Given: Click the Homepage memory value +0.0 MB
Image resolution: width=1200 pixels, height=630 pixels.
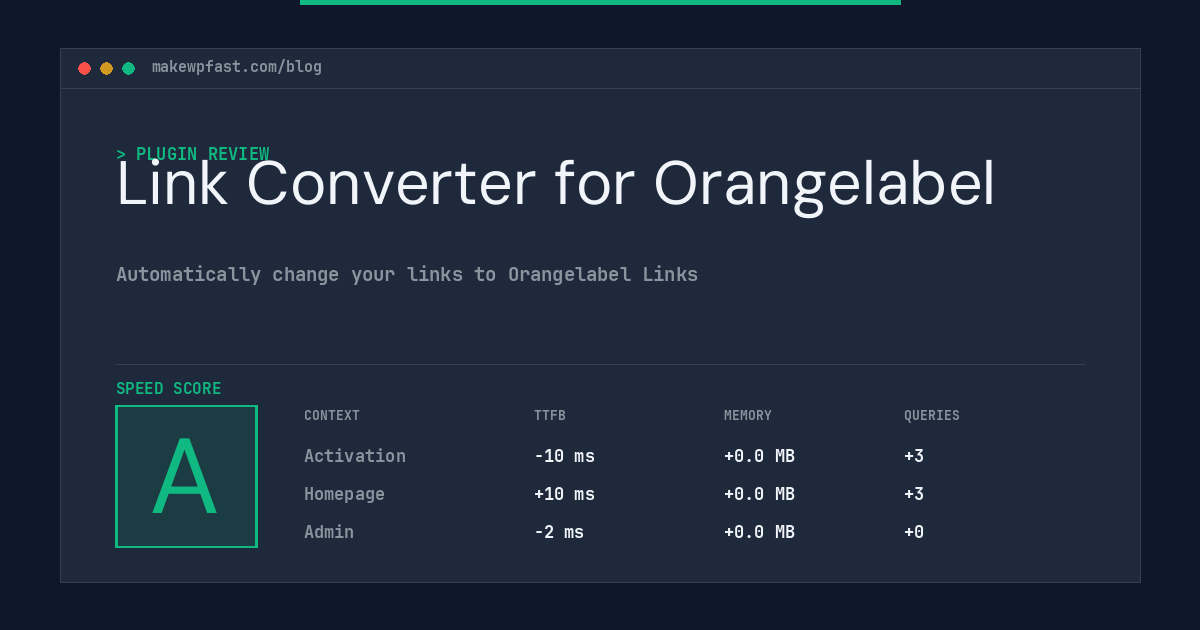Looking at the screenshot, I should [x=759, y=494].
